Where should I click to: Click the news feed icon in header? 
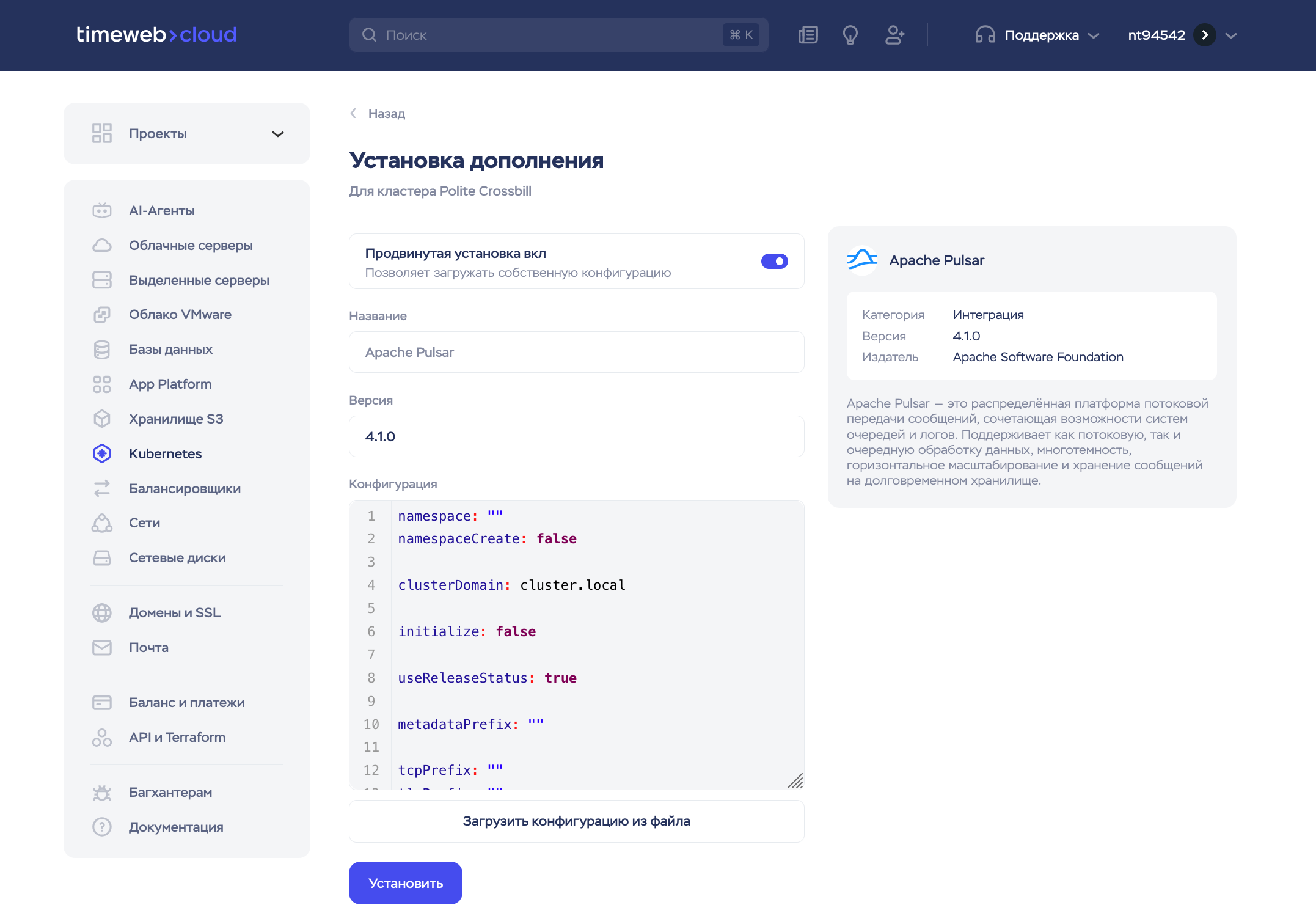808,35
